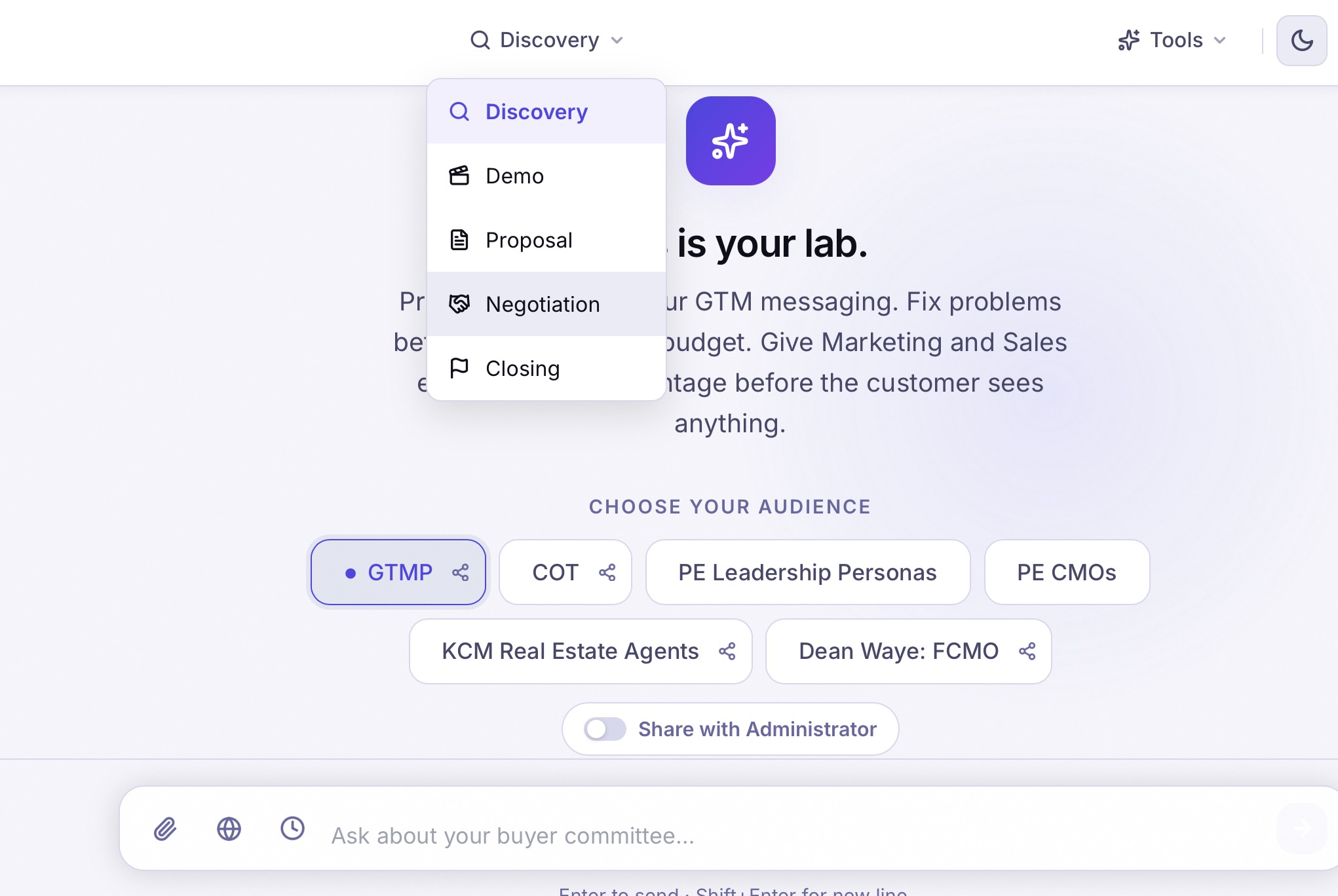
Task: Select Negotiation from the stage menu
Action: (543, 304)
